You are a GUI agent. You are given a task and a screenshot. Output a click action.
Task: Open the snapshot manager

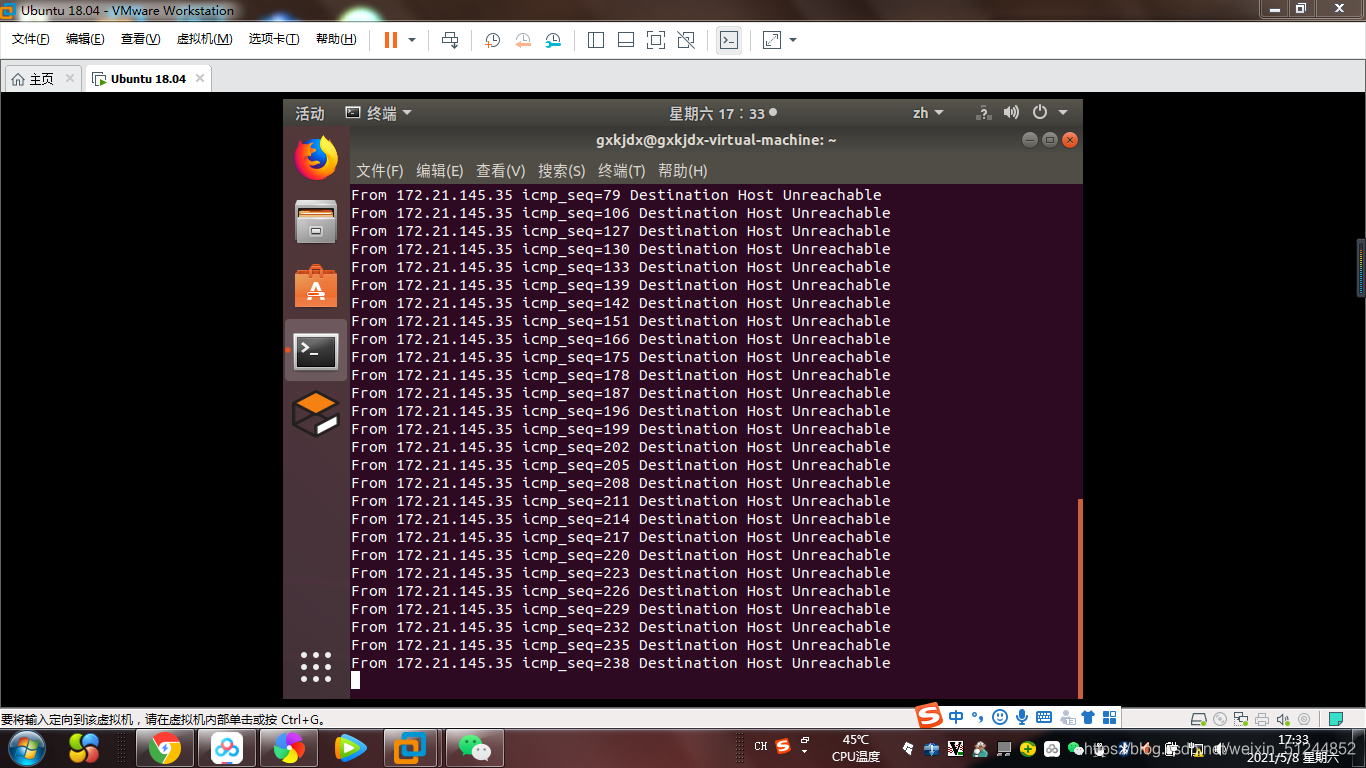click(x=553, y=40)
